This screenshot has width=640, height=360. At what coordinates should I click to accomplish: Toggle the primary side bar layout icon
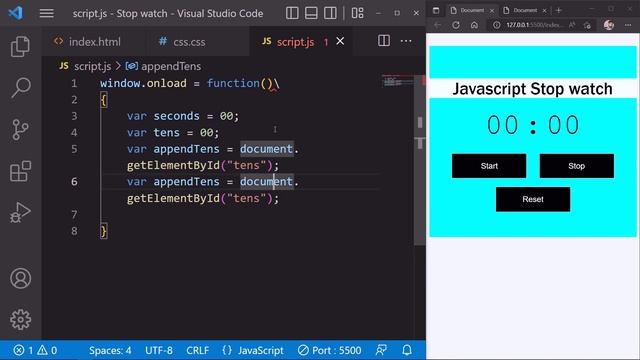[292, 13]
